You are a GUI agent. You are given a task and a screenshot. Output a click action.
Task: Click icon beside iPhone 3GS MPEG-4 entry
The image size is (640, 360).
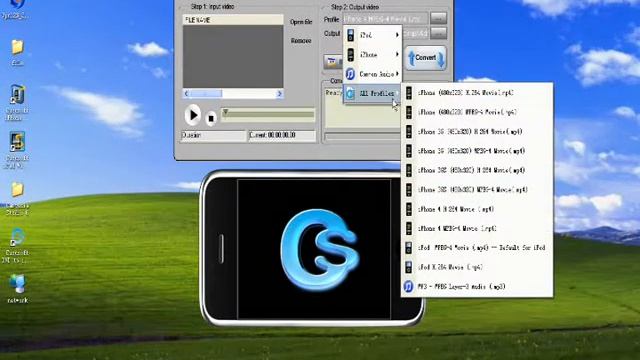click(409, 190)
